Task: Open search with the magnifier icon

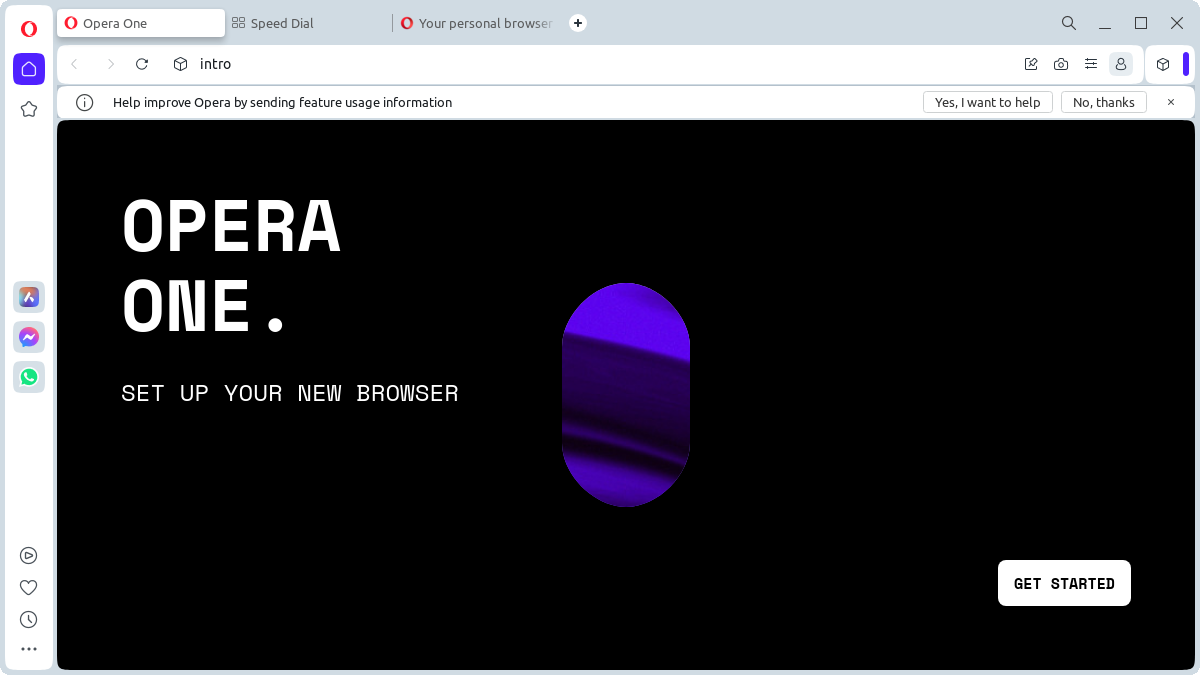Action: [1068, 22]
